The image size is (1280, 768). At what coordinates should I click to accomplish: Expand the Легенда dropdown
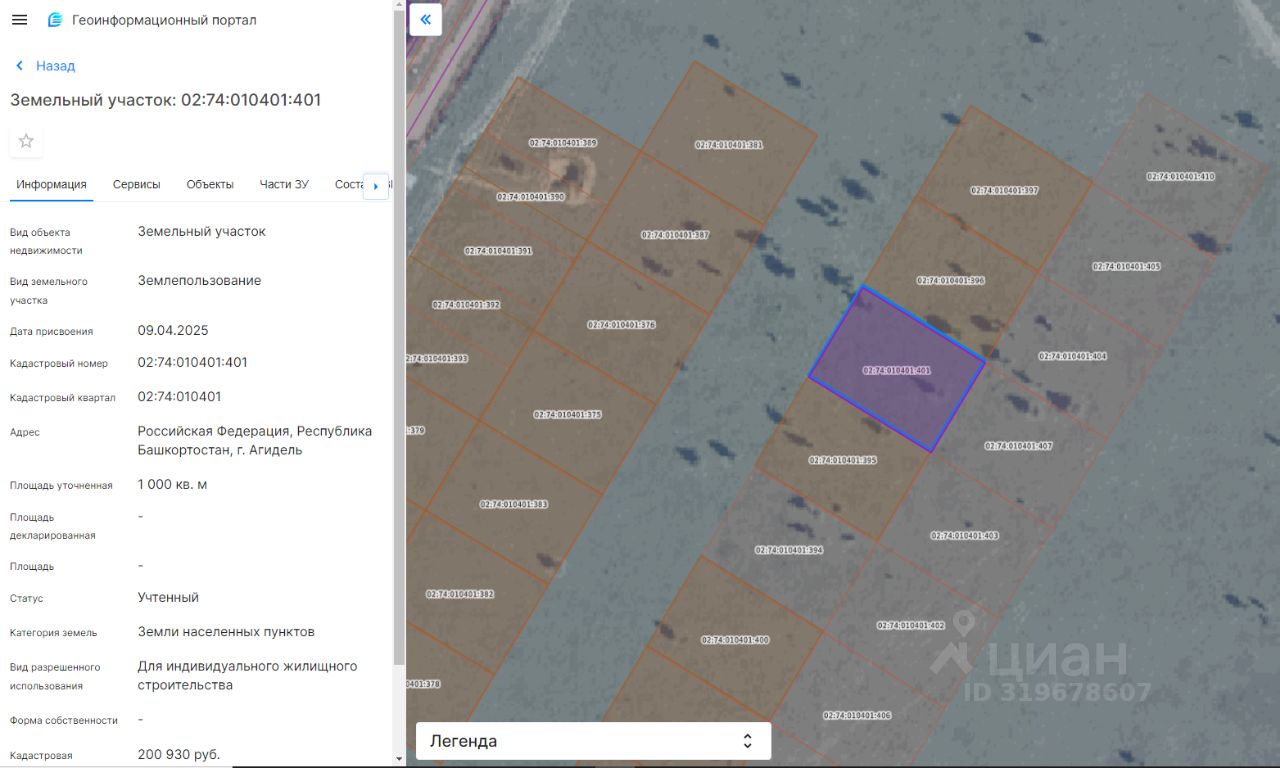pyautogui.click(x=593, y=741)
